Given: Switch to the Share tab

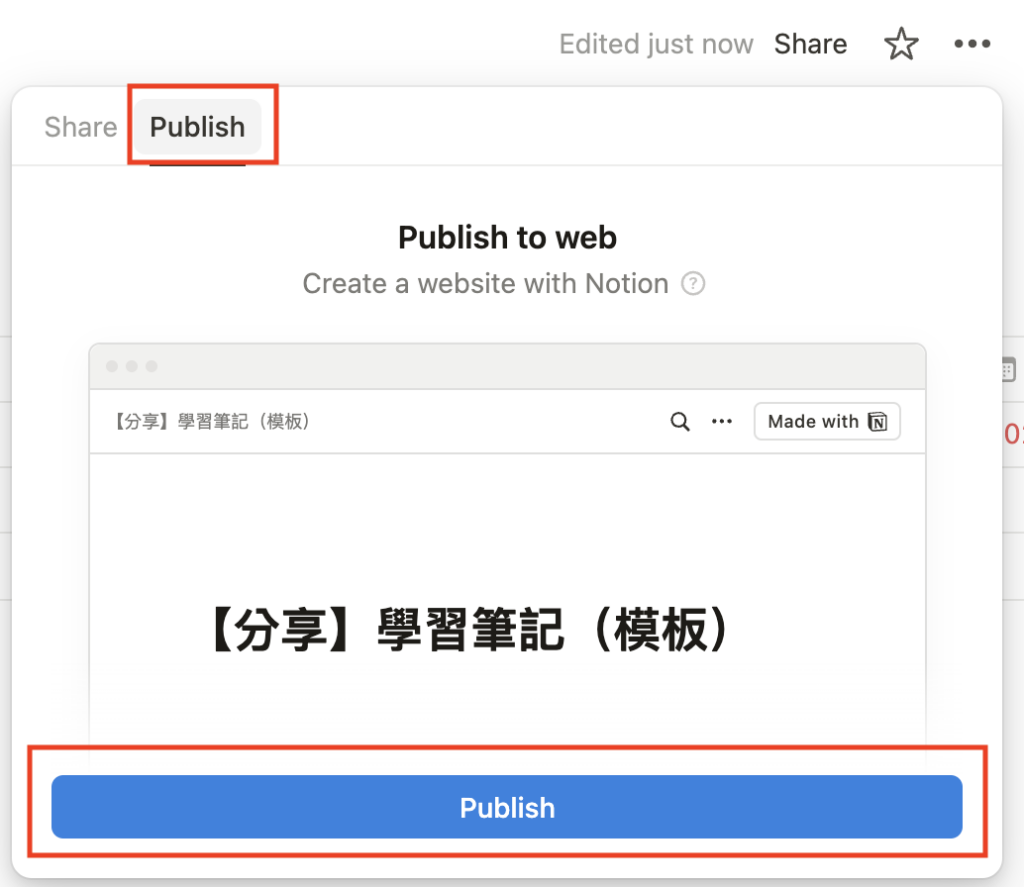Looking at the screenshot, I should [80, 127].
